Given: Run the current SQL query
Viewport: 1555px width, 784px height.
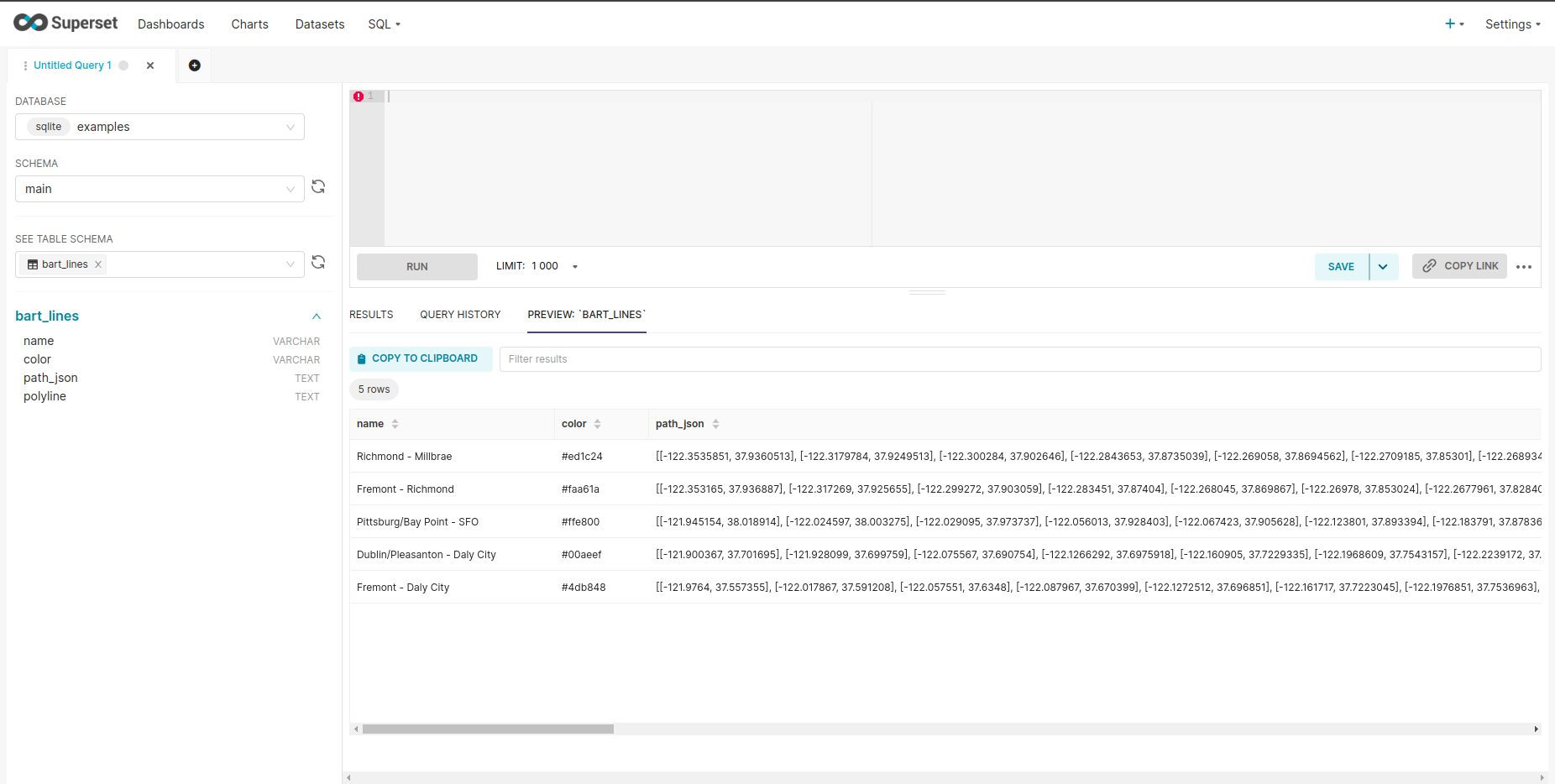Looking at the screenshot, I should pyautogui.click(x=416, y=266).
